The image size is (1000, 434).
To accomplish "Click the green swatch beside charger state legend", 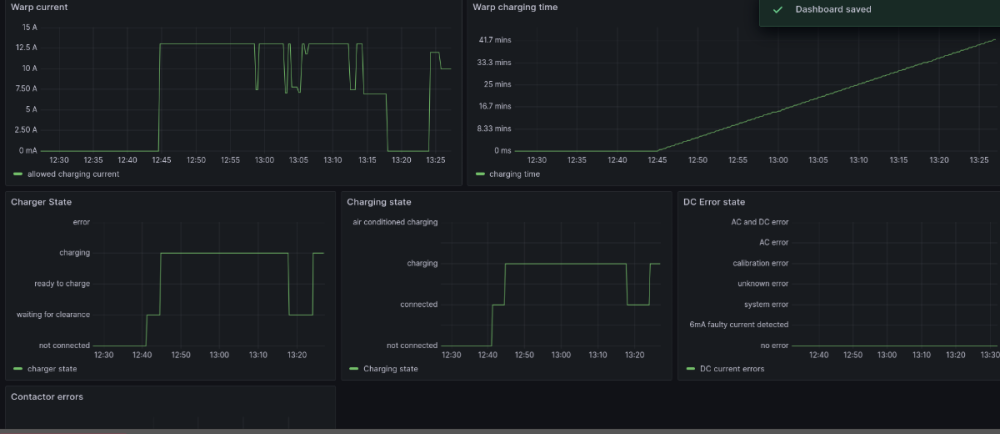I will tap(16, 369).
